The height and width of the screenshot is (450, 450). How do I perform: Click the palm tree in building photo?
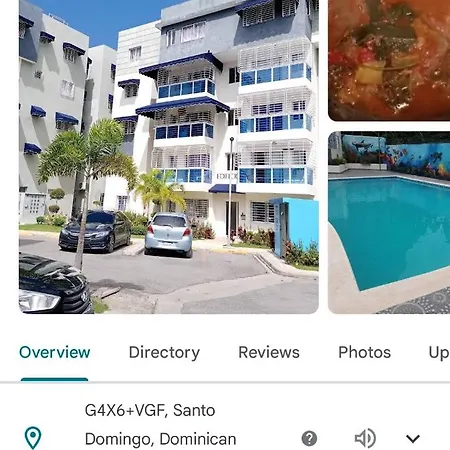[x=85, y=187]
